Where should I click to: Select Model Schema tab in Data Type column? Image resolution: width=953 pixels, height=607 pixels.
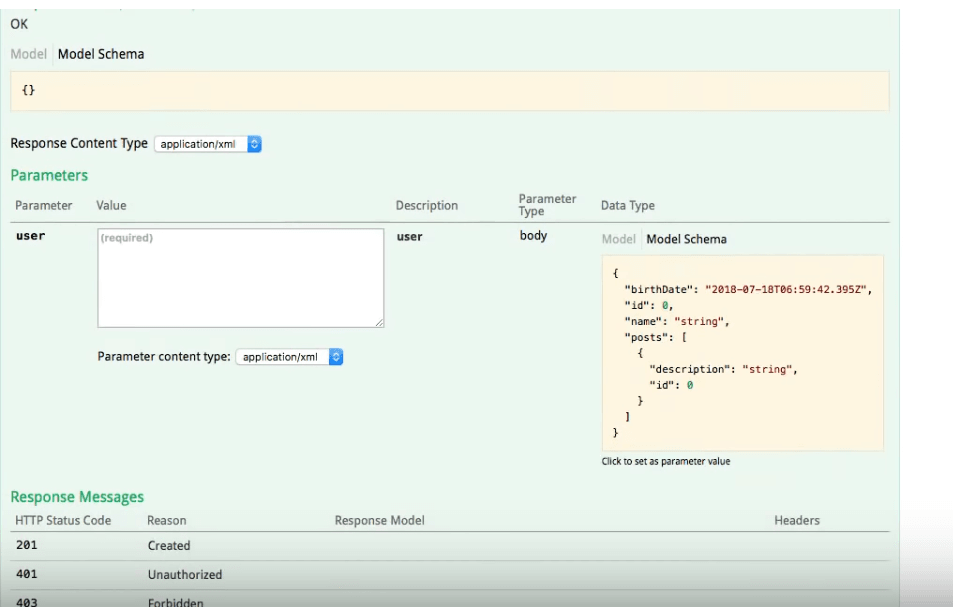pos(686,239)
